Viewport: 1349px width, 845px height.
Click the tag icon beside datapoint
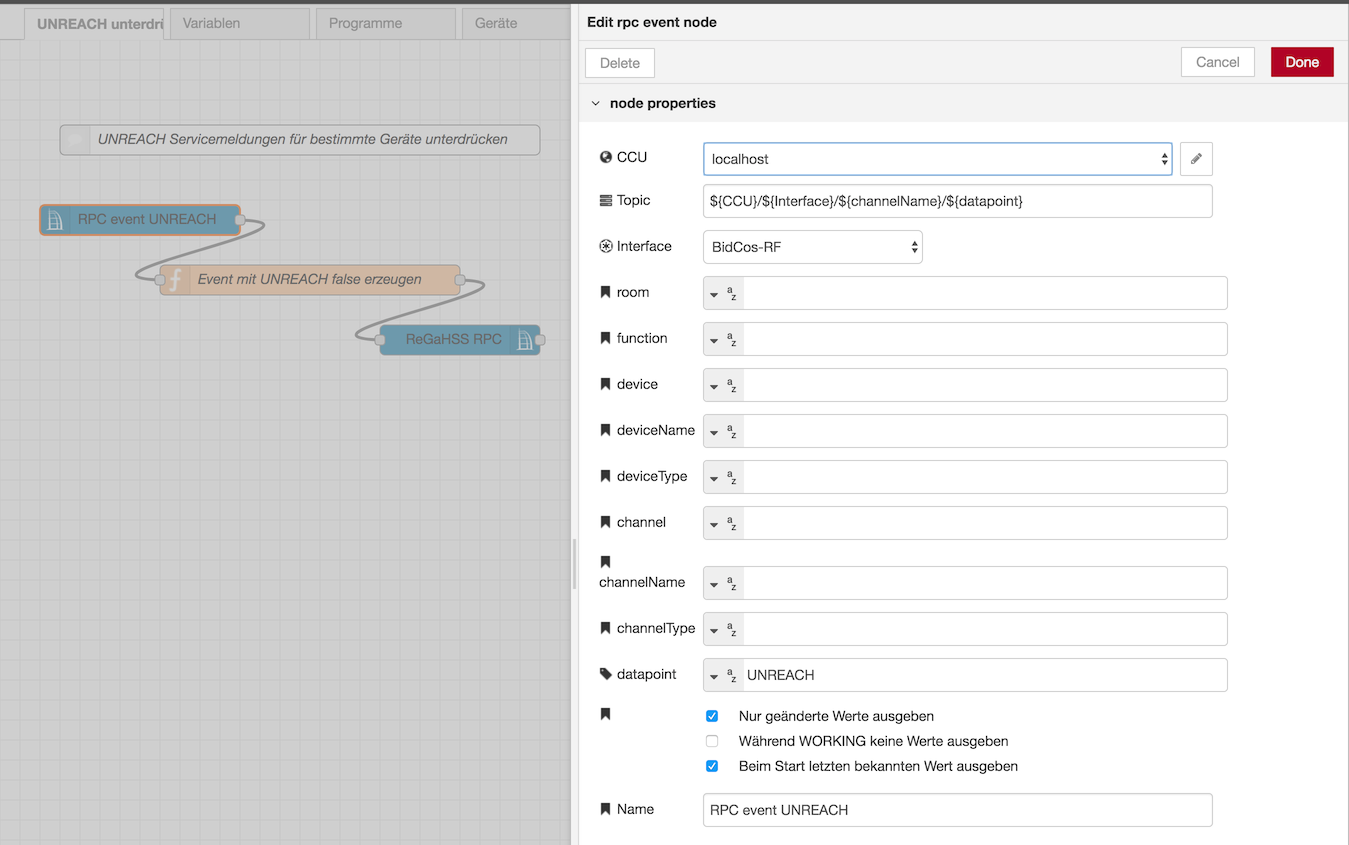click(x=605, y=674)
